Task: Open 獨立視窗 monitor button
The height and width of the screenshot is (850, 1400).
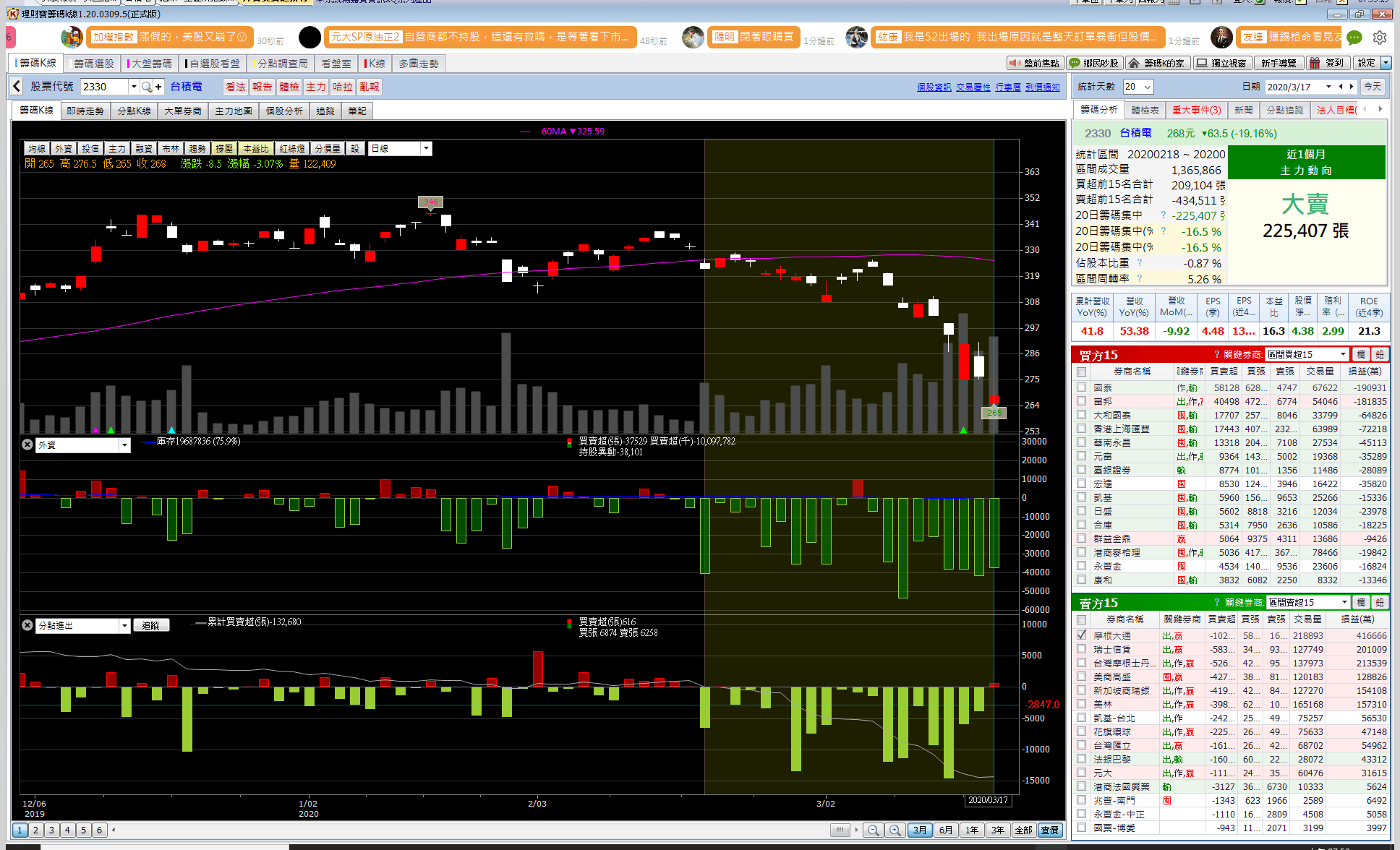Action: (x=1221, y=64)
